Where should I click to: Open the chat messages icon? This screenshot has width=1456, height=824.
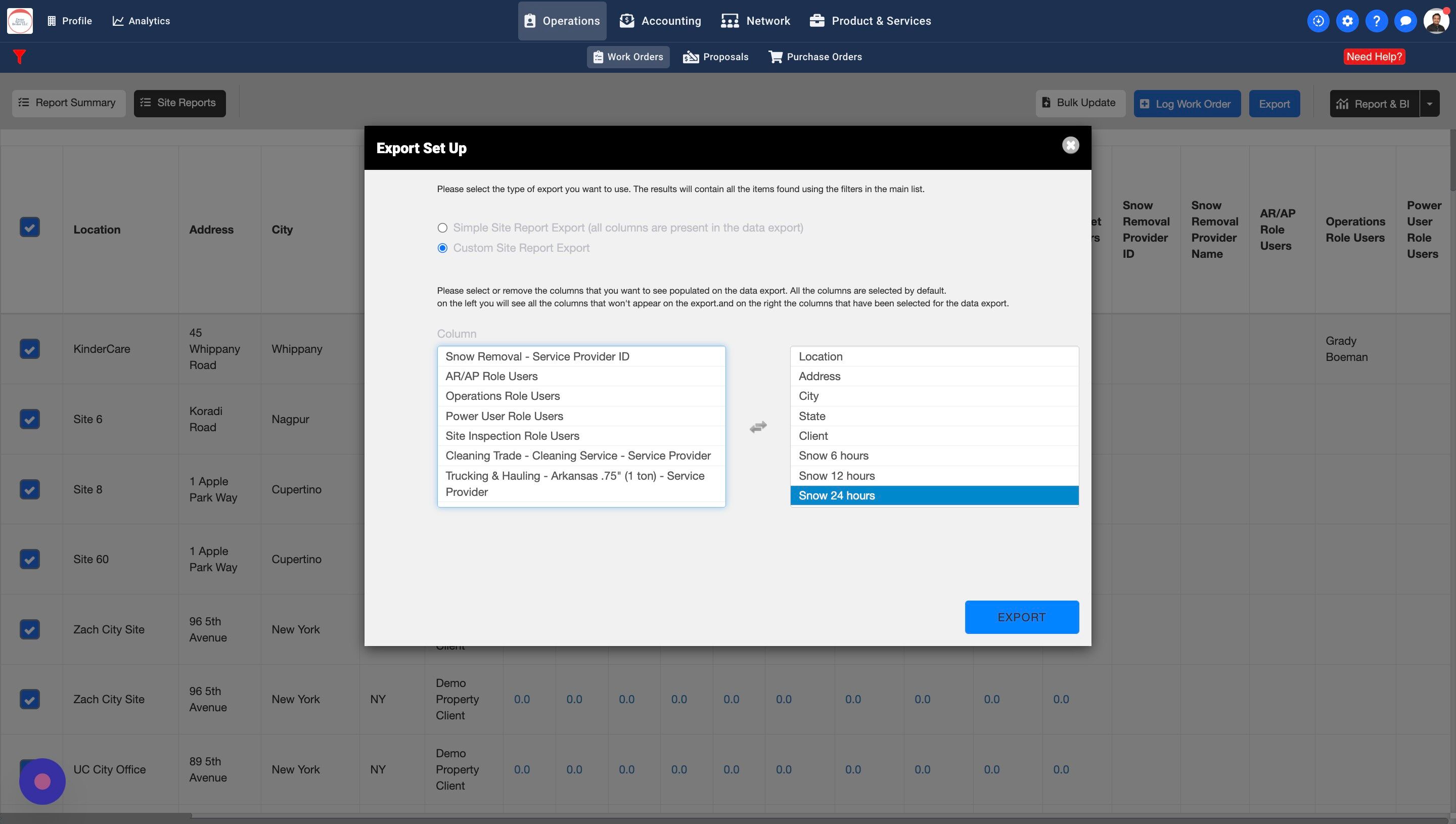1405,21
